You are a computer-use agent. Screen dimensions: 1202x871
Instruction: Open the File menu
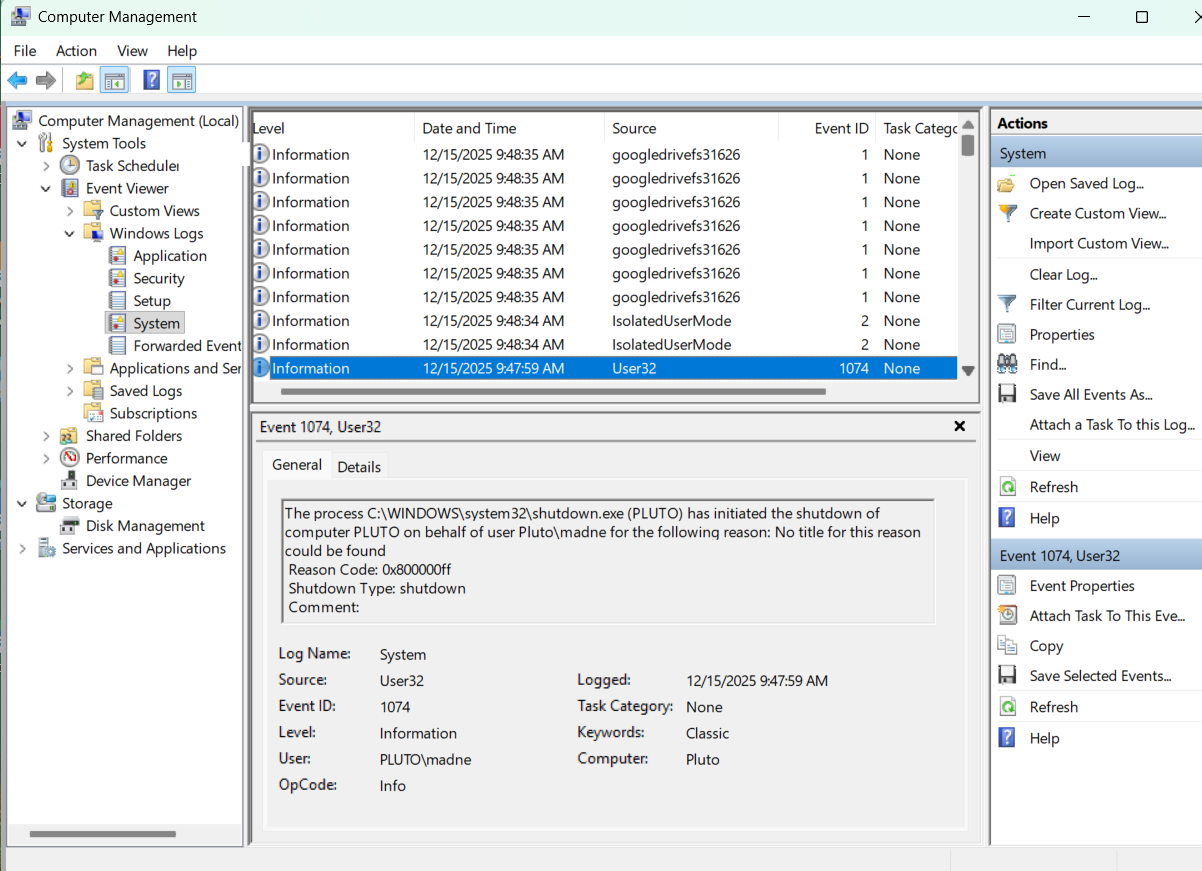click(x=25, y=50)
